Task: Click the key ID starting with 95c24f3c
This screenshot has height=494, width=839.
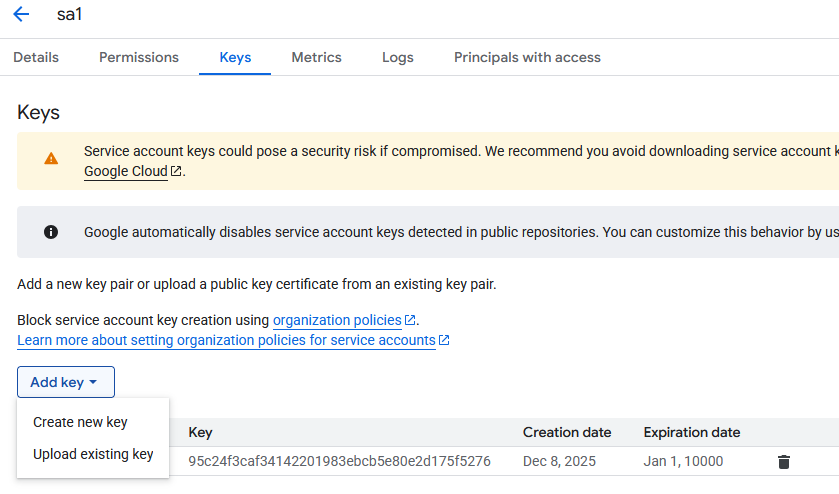Action: (x=339, y=462)
